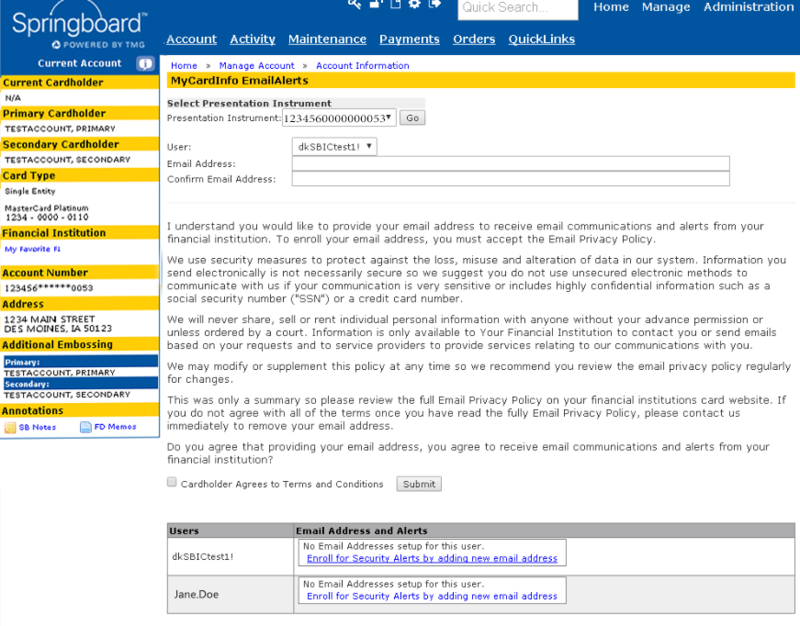Click the Current Account info icon

click(145, 63)
